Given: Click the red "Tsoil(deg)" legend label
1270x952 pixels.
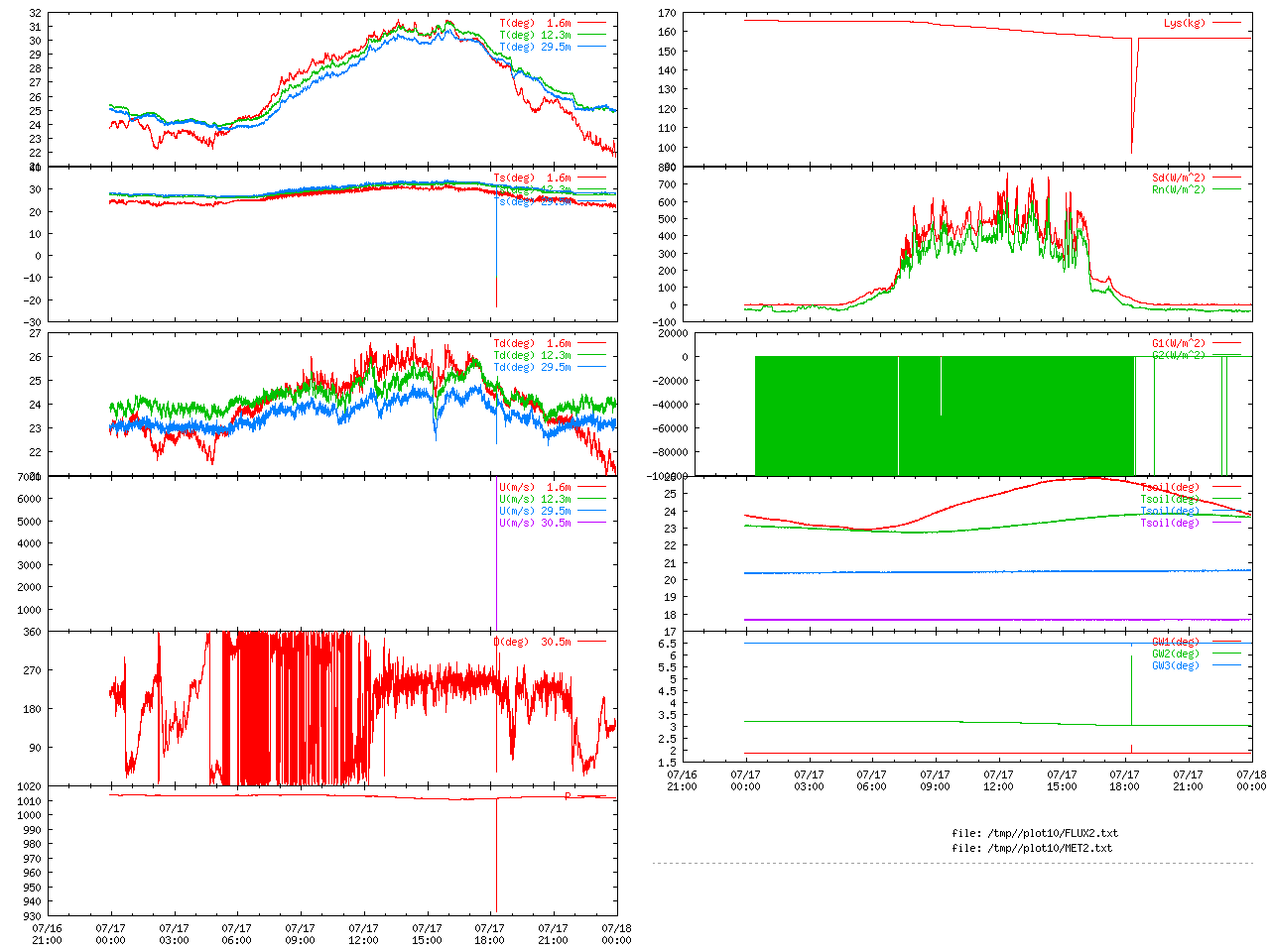Looking at the screenshot, I should coord(1170,487).
